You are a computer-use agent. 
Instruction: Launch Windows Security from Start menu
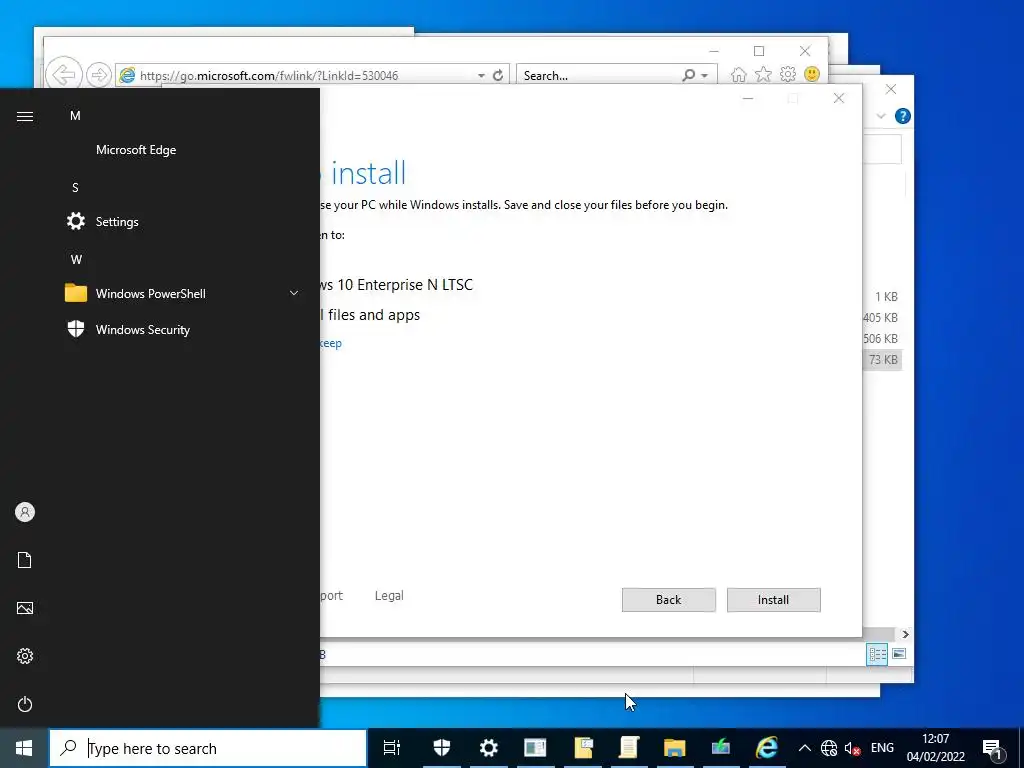(142, 329)
